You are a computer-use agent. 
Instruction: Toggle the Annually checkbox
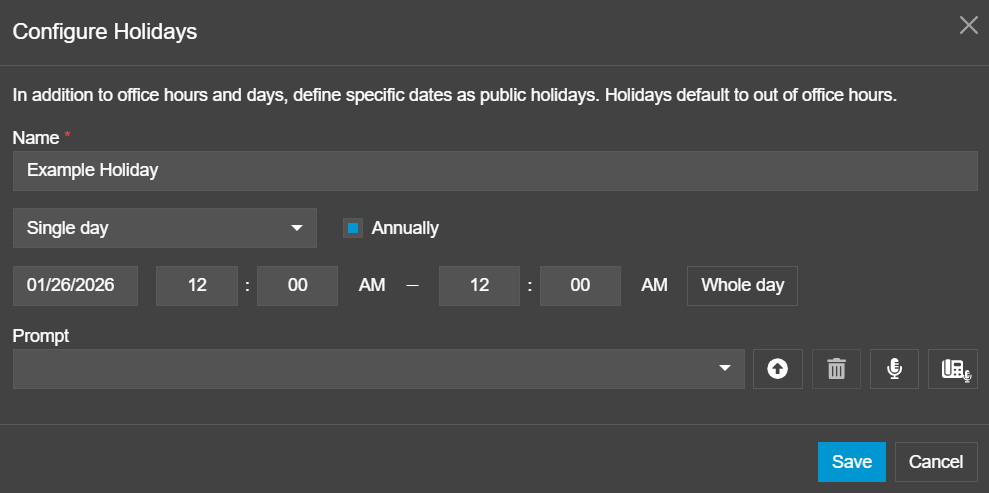(353, 228)
